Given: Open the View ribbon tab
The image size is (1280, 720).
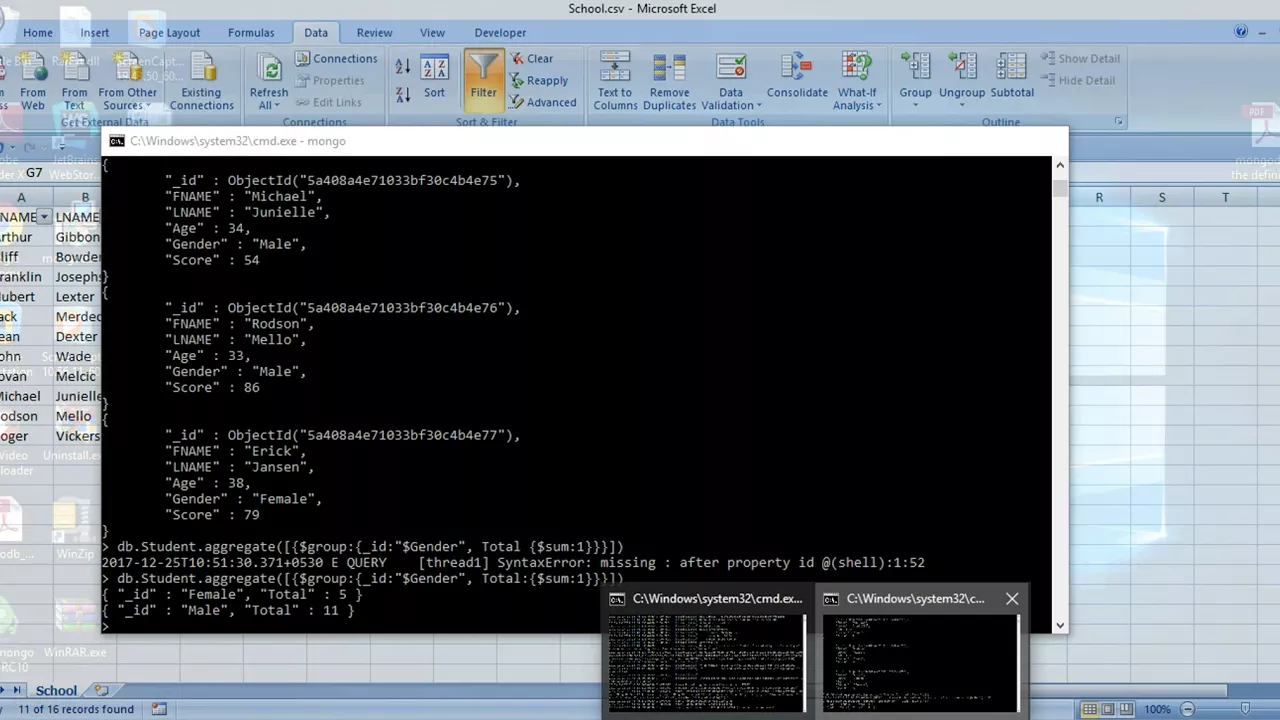Looking at the screenshot, I should [x=432, y=33].
